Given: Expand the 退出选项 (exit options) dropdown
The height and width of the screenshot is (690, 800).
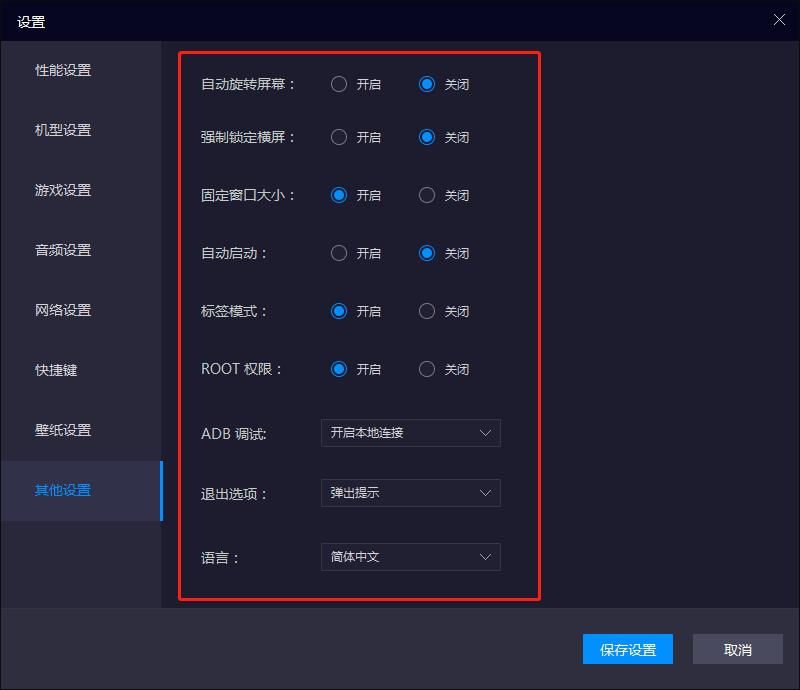Looking at the screenshot, I should tap(410, 493).
